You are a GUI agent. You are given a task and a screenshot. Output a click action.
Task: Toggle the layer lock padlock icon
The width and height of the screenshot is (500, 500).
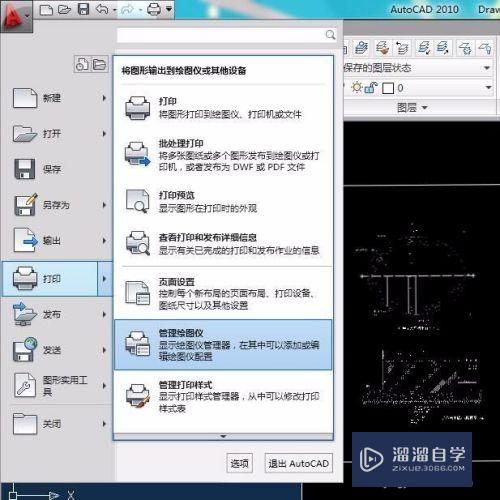[x=371, y=88]
